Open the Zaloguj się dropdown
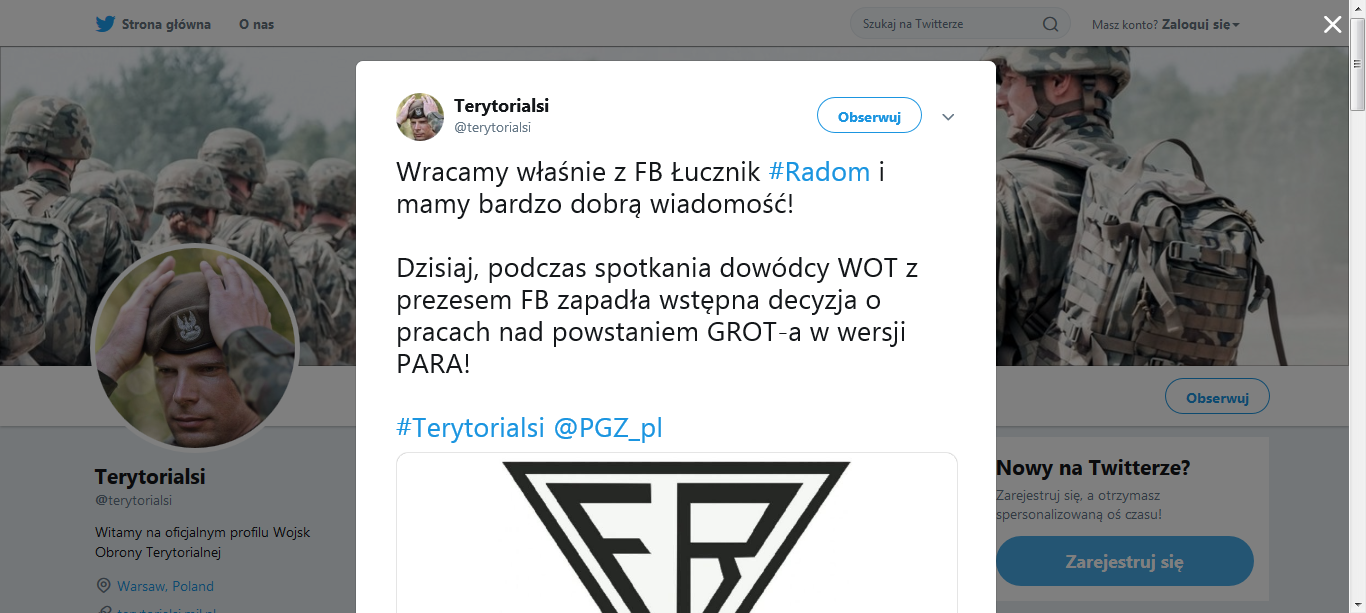The height and width of the screenshot is (613, 1366). click(1200, 24)
